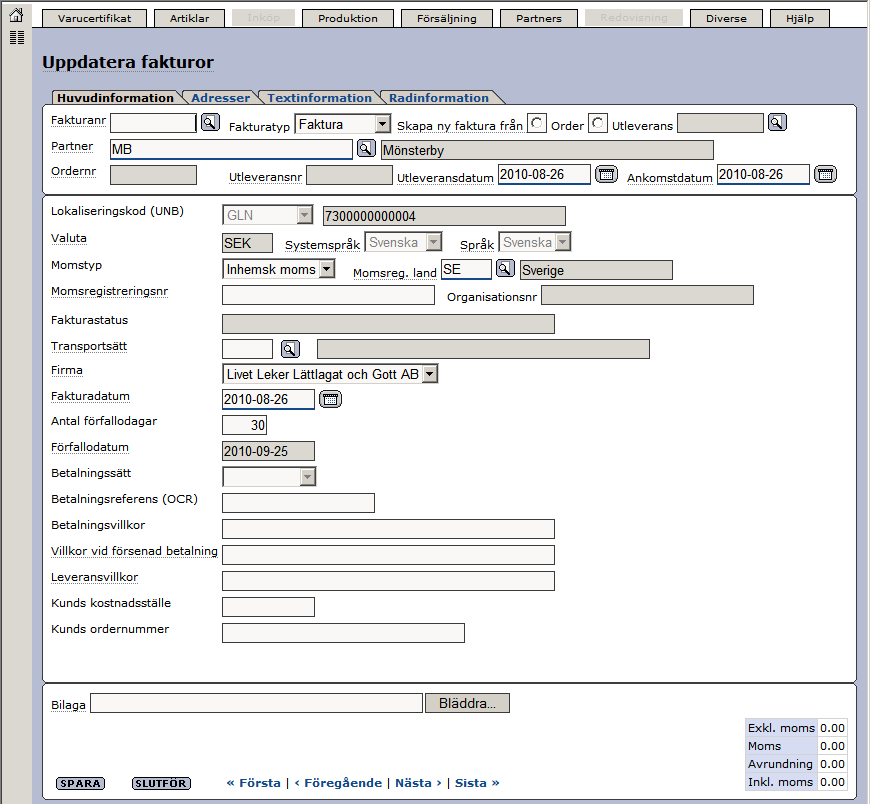
Task: Go to ‹ Föregående invoice
Action: (338, 783)
